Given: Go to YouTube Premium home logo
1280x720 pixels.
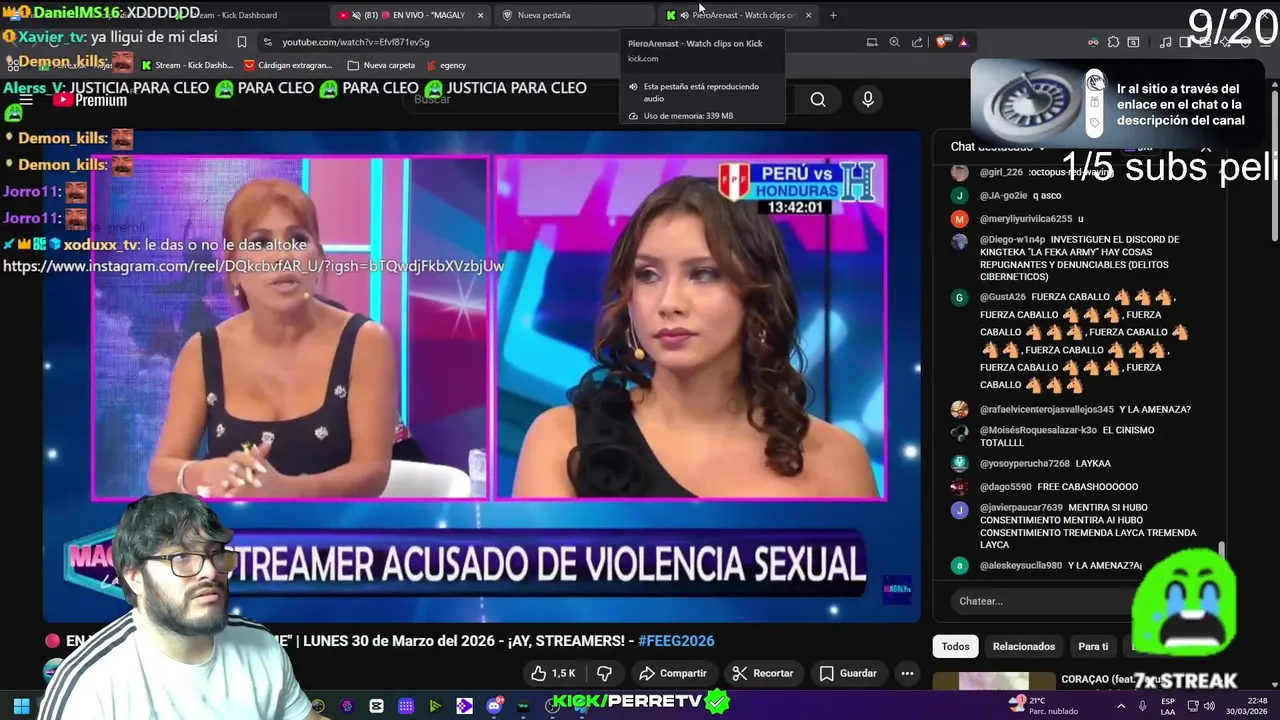Looking at the screenshot, I should 90,100.
